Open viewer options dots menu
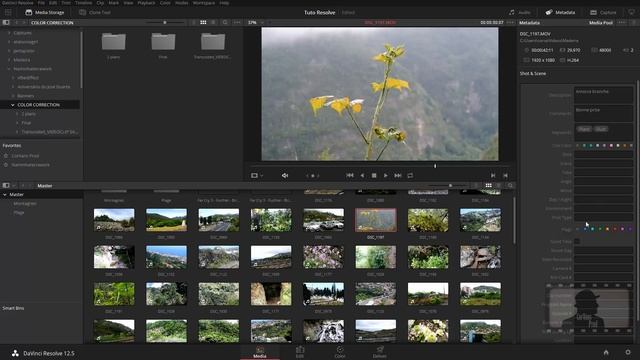The image size is (640, 360). click(x=510, y=22)
